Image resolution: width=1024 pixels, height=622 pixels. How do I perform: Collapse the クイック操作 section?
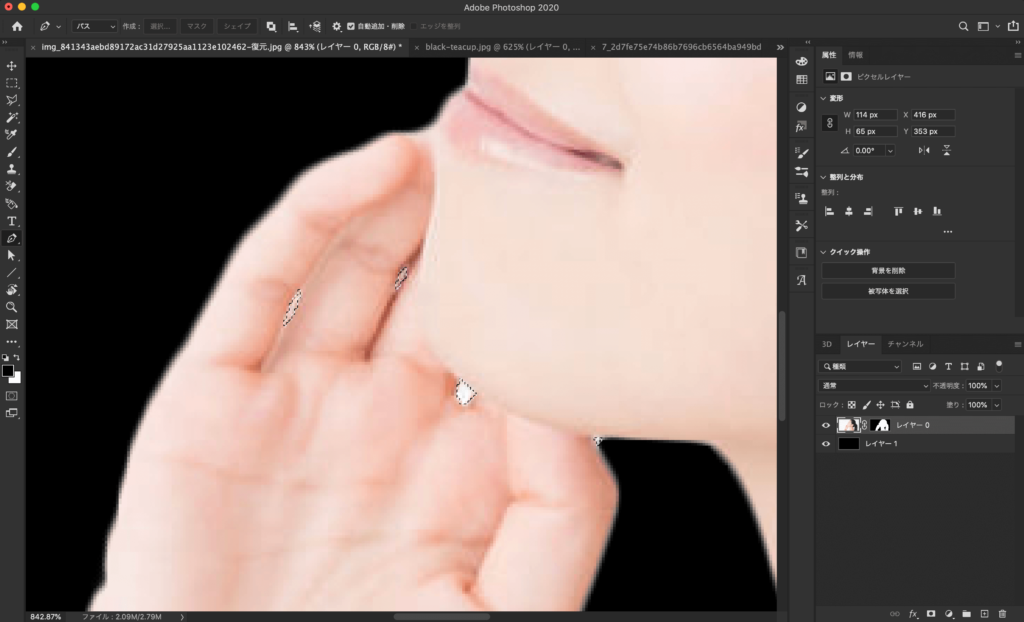tap(823, 252)
